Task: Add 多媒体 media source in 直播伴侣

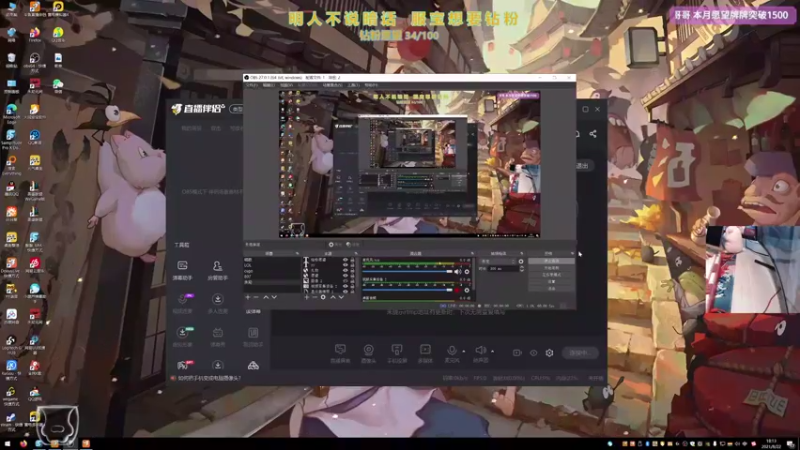Action: pos(425,353)
